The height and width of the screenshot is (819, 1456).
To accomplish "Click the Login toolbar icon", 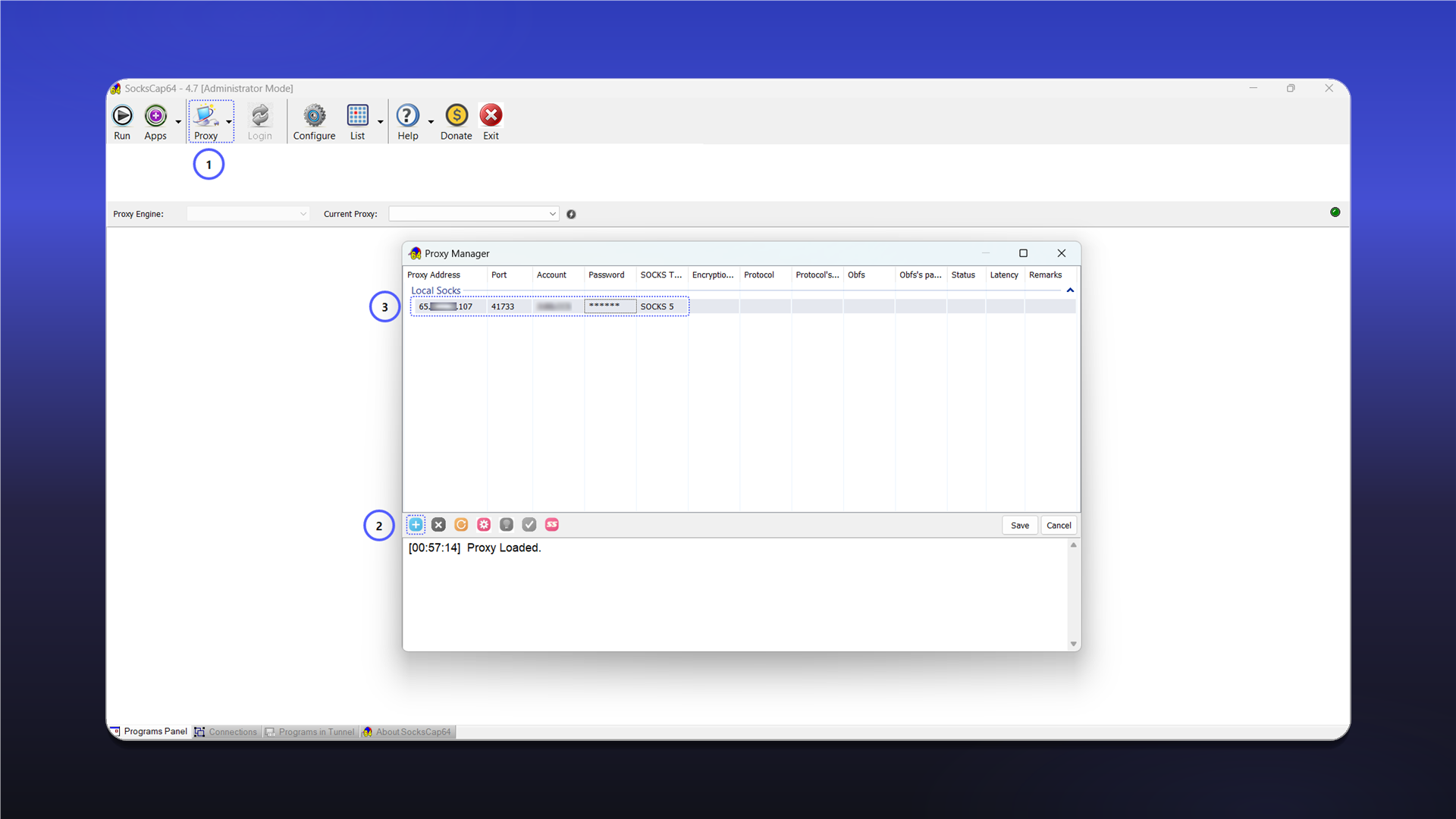I will pyautogui.click(x=259, y=115).
